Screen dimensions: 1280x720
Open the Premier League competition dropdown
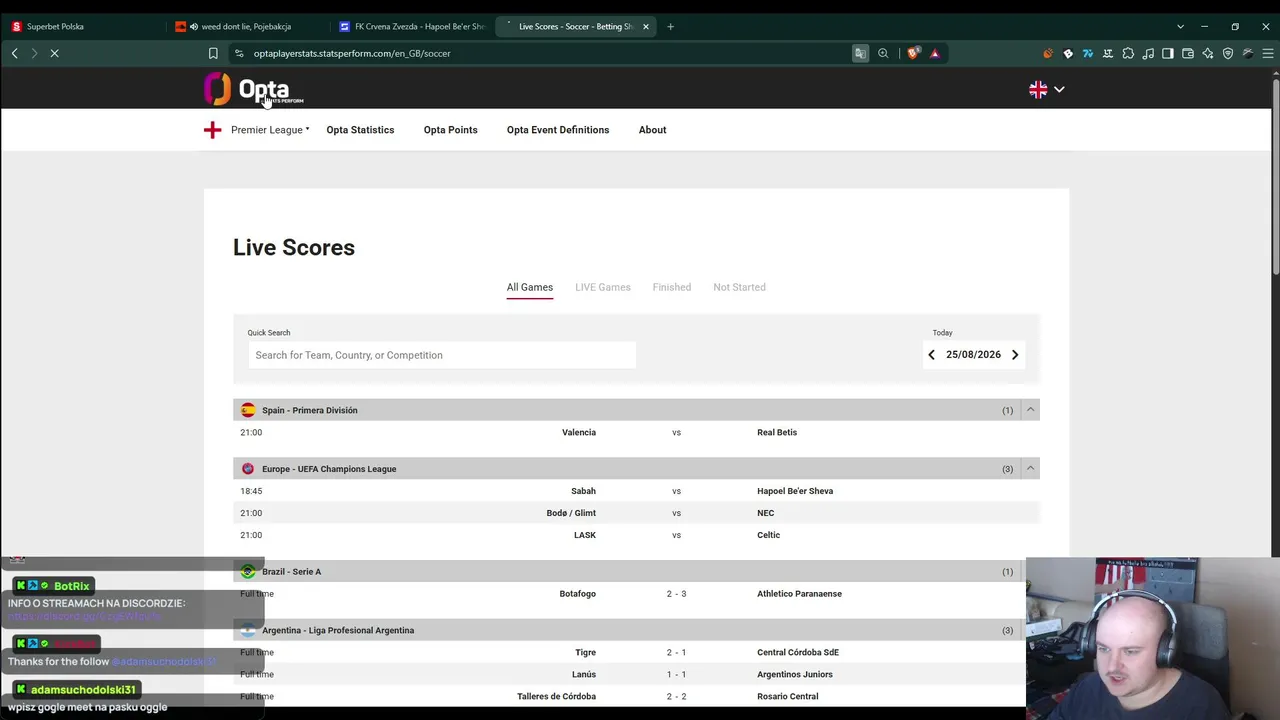click(270, 130)
